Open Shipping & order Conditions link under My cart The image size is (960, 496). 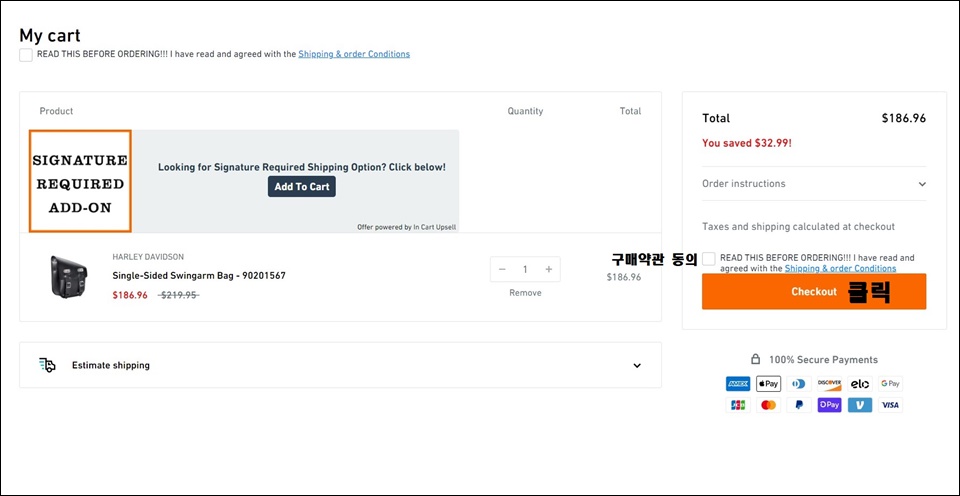point(354,54)
